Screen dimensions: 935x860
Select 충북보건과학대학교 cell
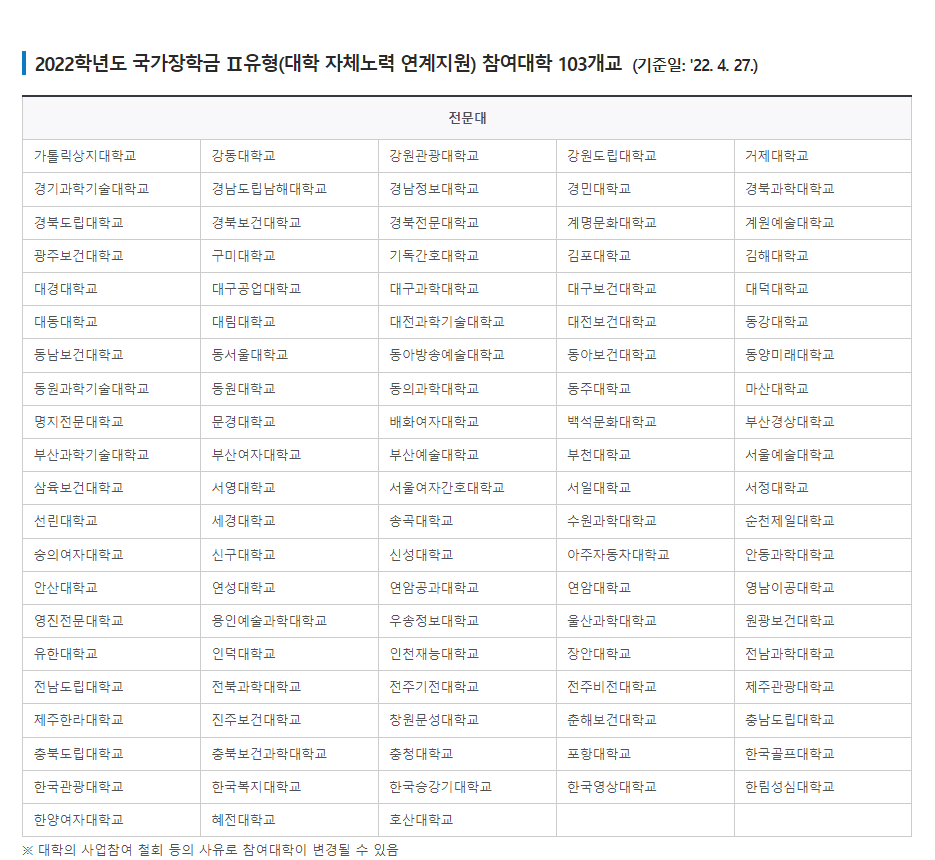(289, 754)
